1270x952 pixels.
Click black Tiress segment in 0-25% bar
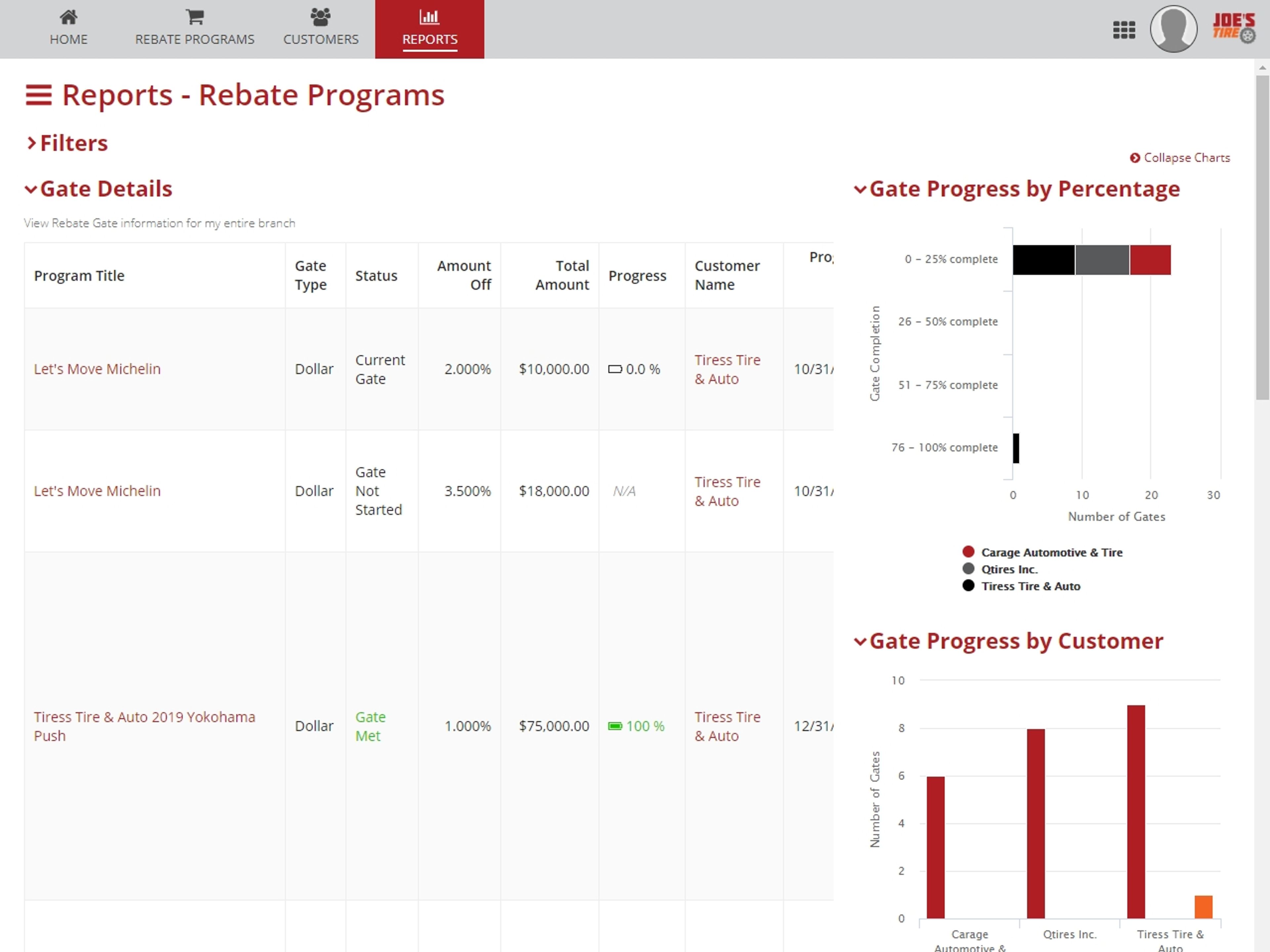point(1043,260)
